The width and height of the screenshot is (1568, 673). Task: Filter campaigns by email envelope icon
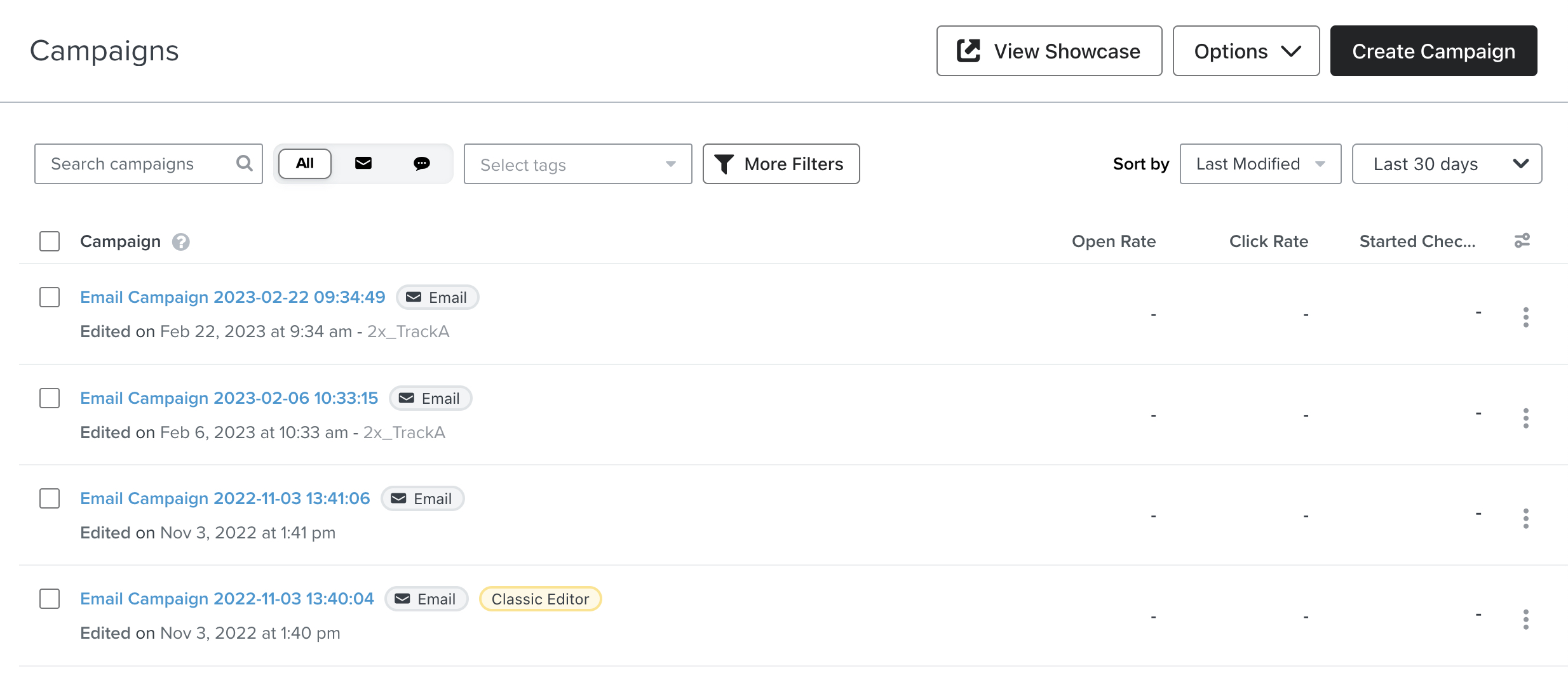[x=363, y=164]
